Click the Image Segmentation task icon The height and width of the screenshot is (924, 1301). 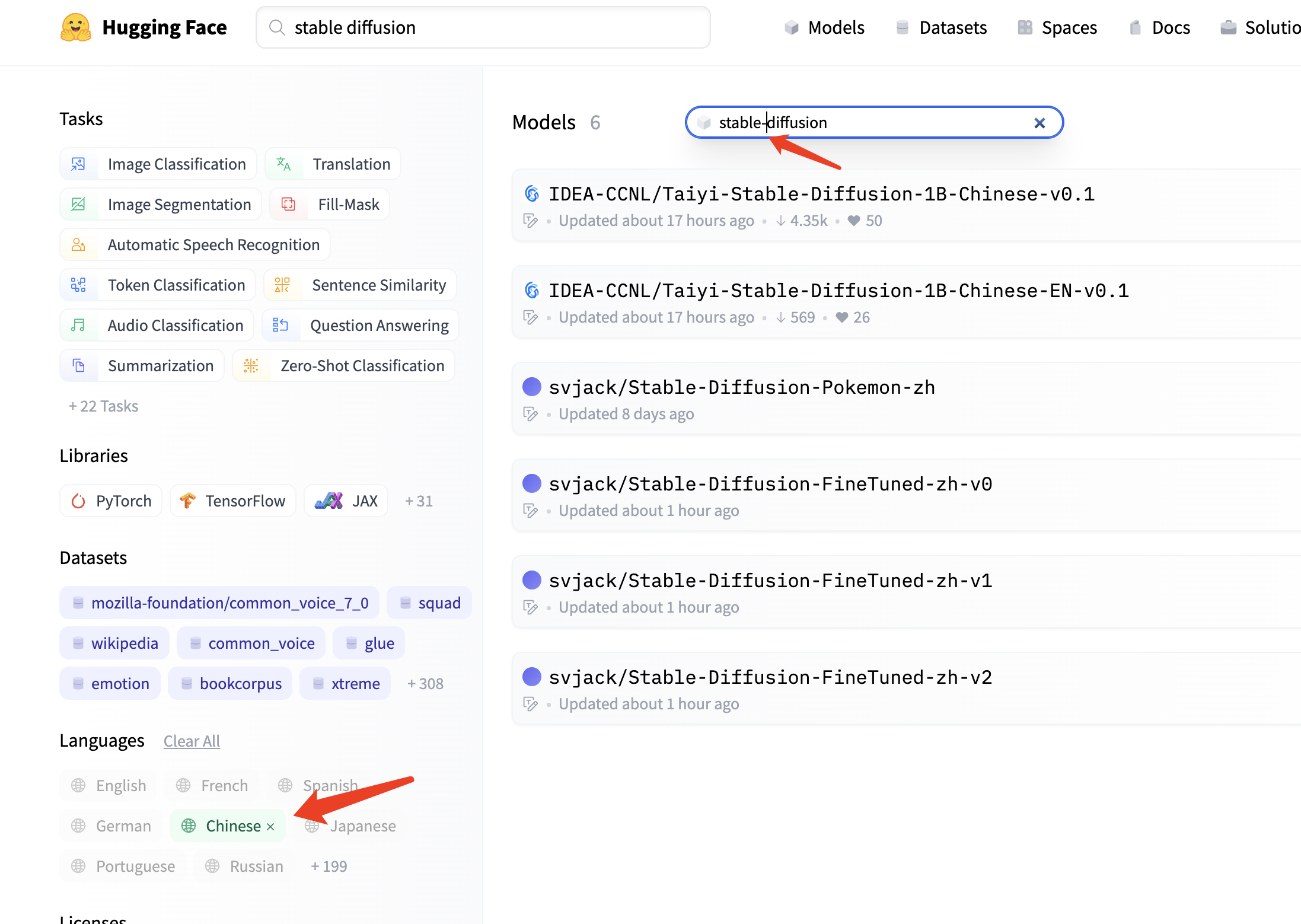point(78,205)
